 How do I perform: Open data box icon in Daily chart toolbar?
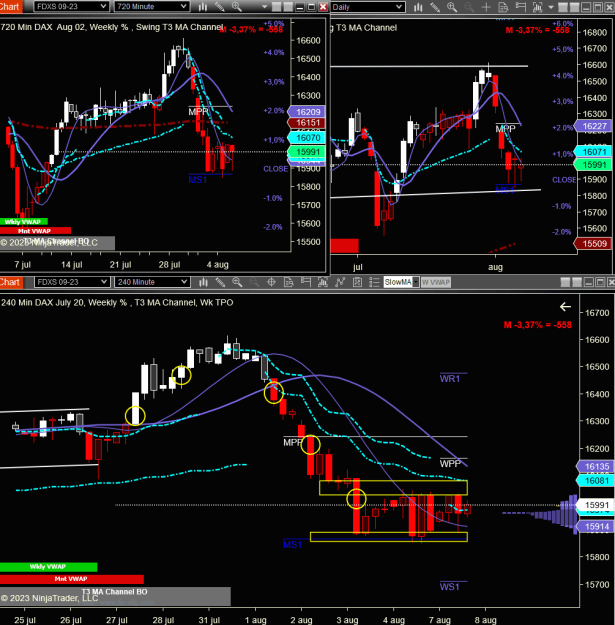tap(503, 7)
